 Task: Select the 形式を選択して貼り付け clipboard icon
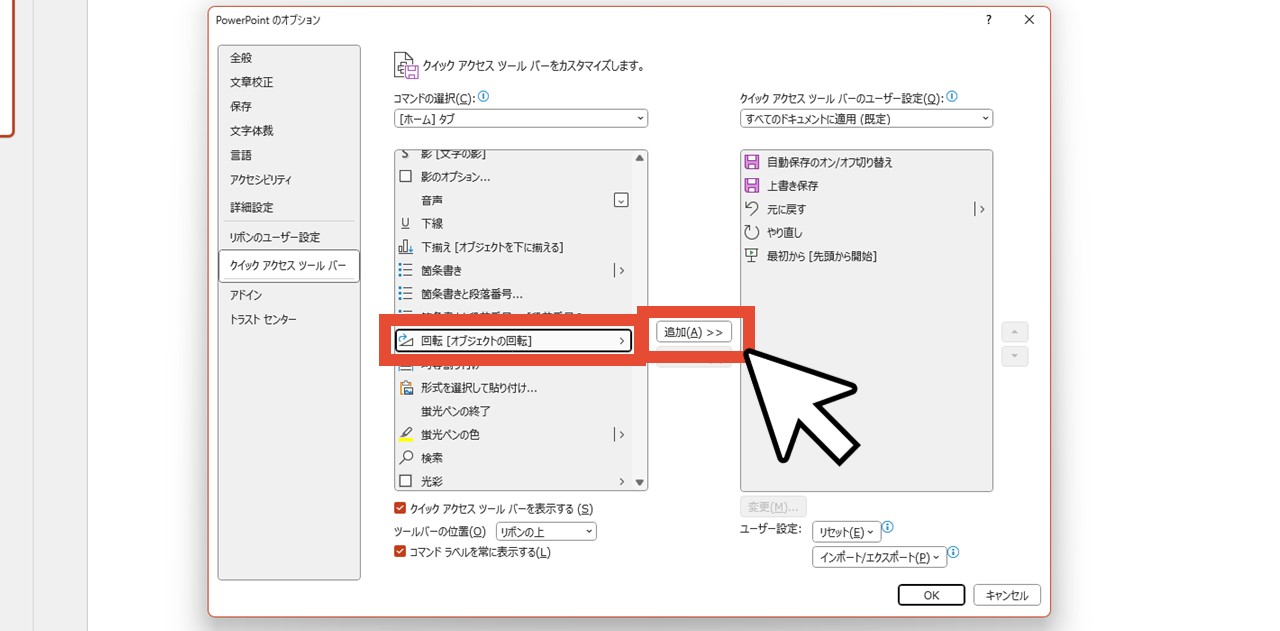coord(408,387)
